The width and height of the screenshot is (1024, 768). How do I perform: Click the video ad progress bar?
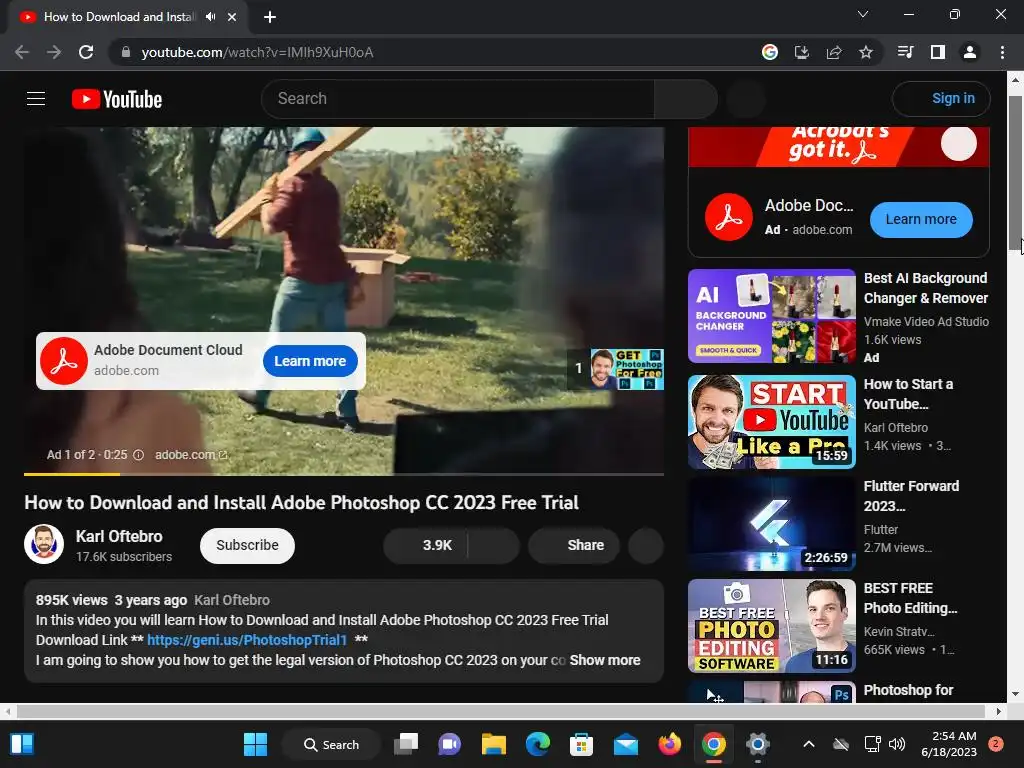tap(344, 473)
